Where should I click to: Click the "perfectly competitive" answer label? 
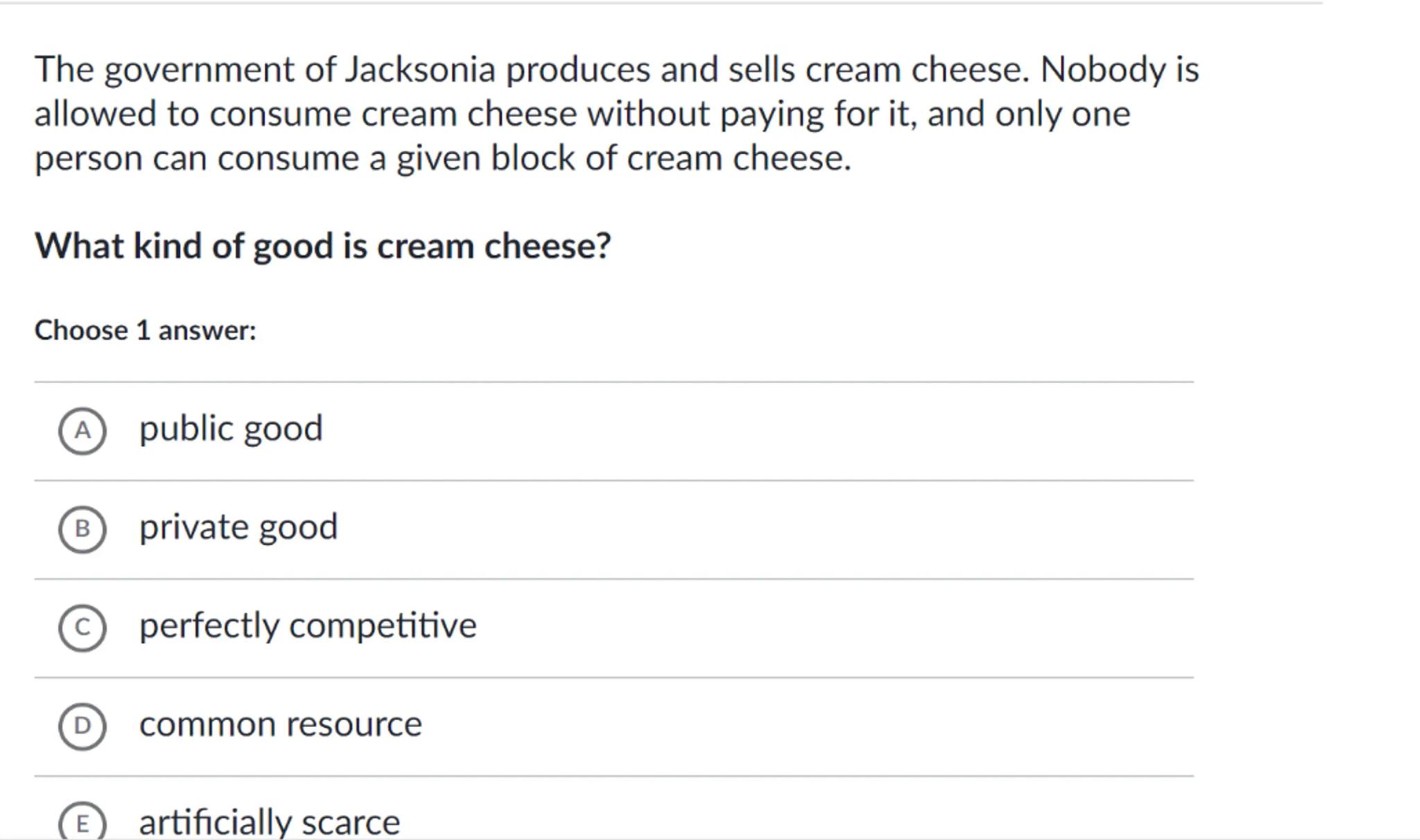click(x=308, y=626)
